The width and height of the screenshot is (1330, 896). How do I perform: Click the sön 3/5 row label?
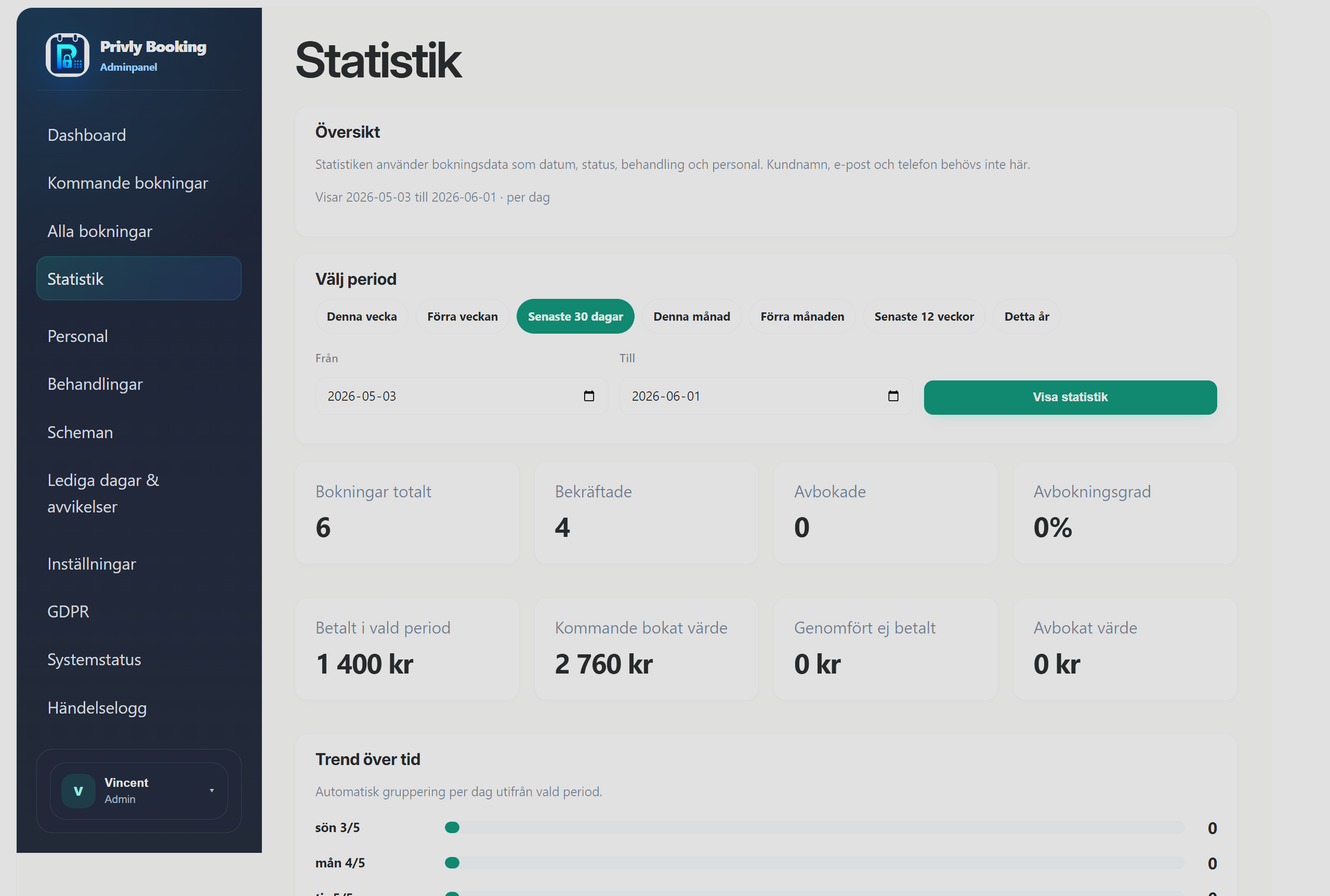[338, 827]
